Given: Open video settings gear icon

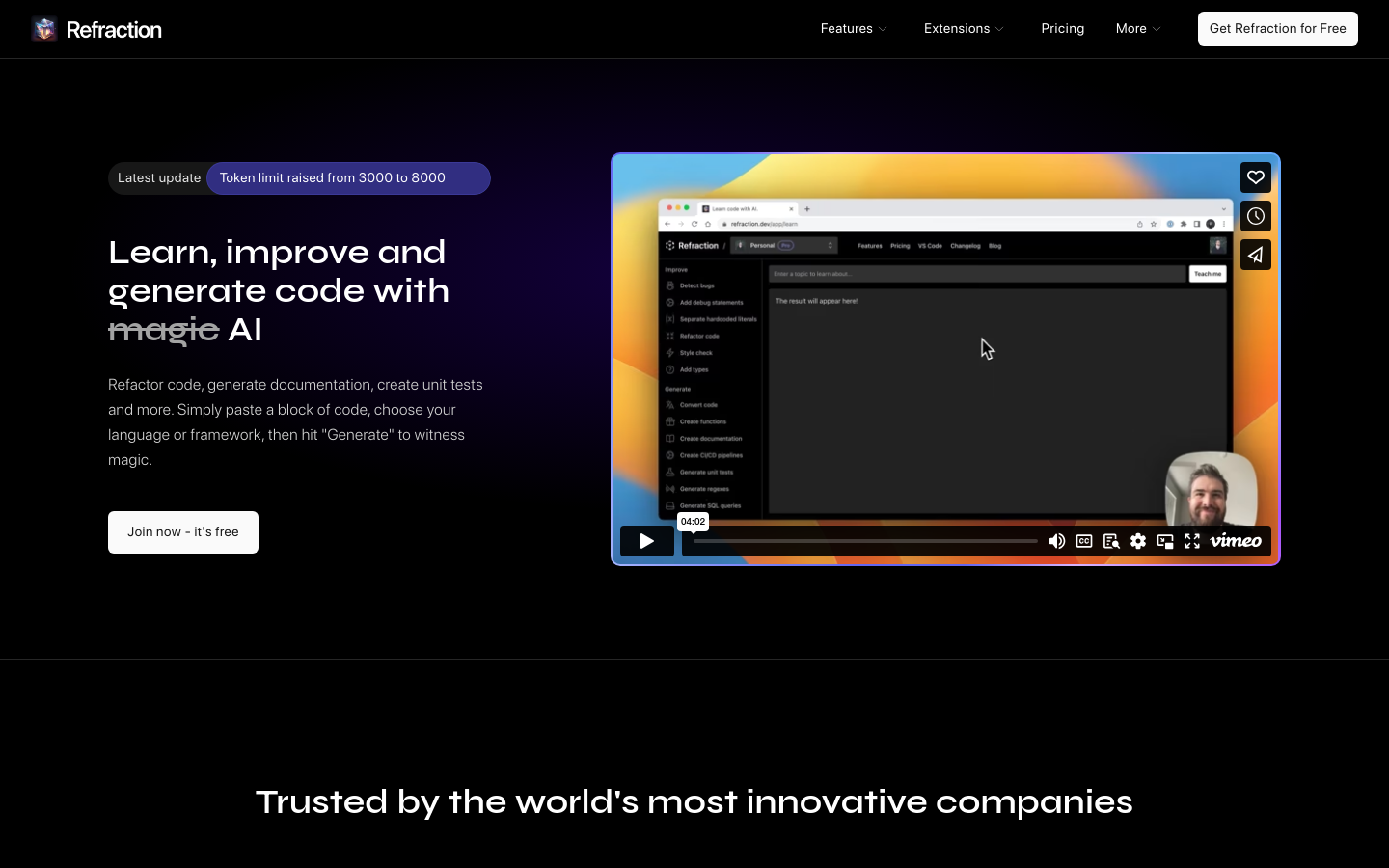Looking at the screenshot, I should [1138, 541].
